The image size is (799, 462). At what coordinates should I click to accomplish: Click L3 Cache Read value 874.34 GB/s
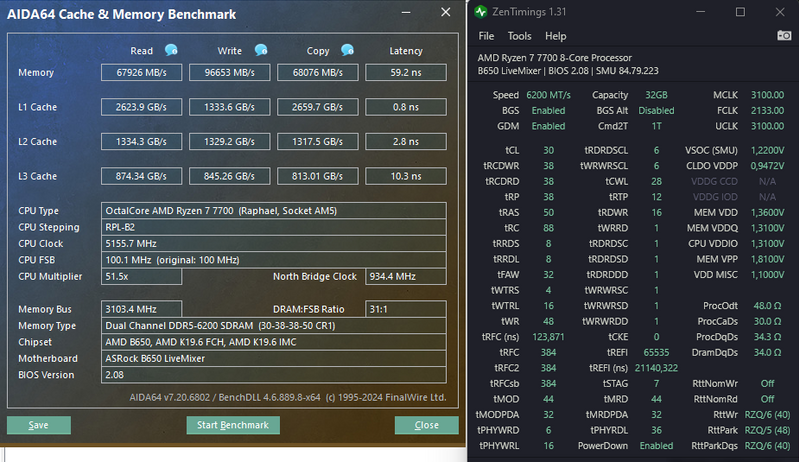(142, 176)
